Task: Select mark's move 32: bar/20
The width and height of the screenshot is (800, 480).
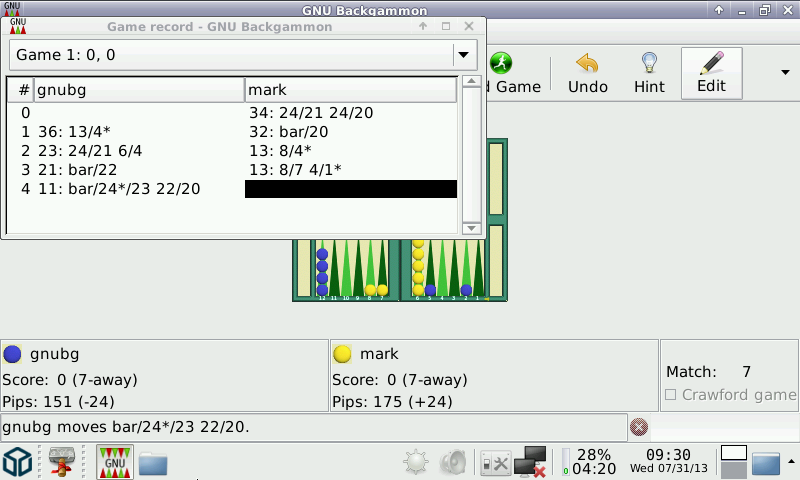Action: pyautogui.click(x=288, y=132)
